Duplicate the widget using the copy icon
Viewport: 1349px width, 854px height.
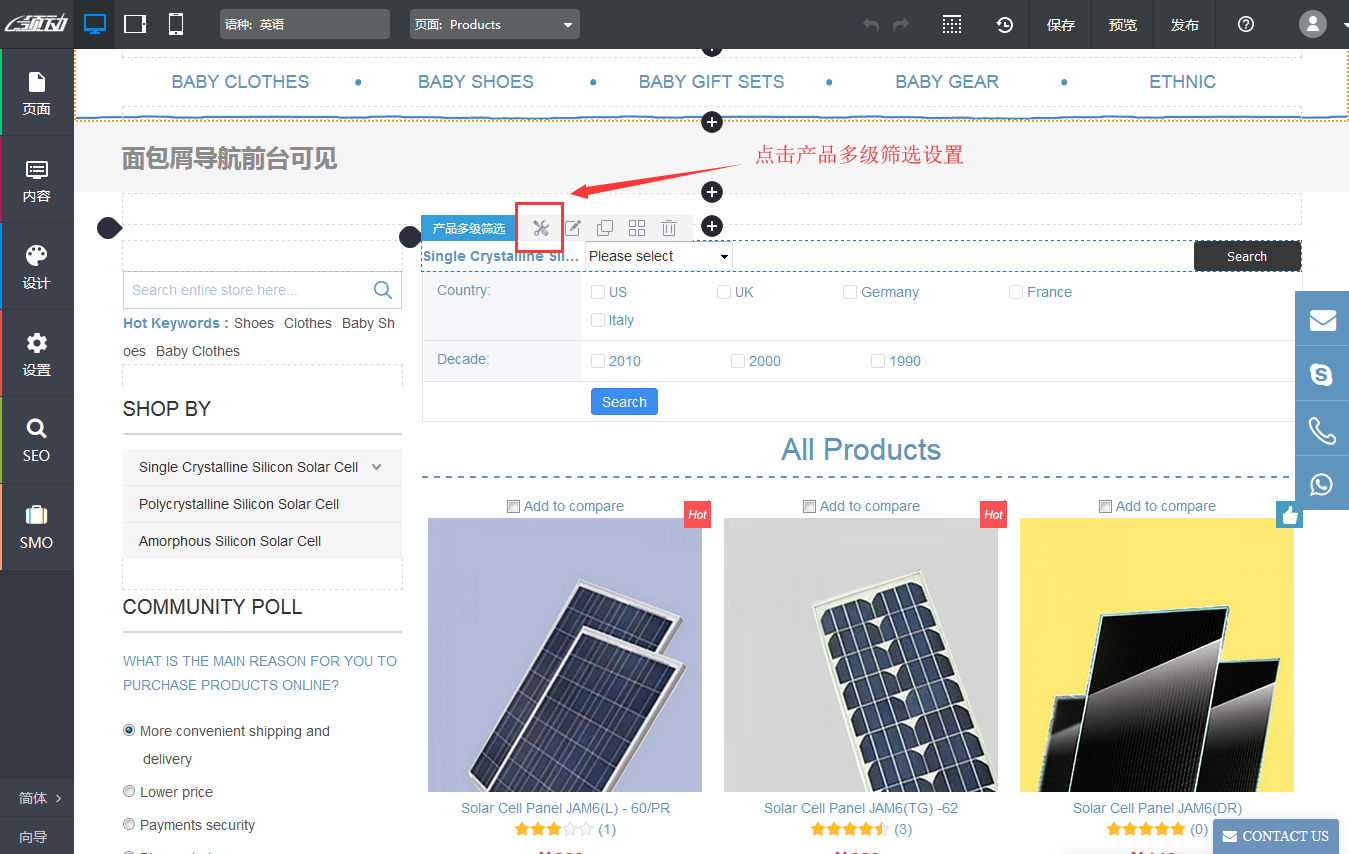click(x=604, y=228)
